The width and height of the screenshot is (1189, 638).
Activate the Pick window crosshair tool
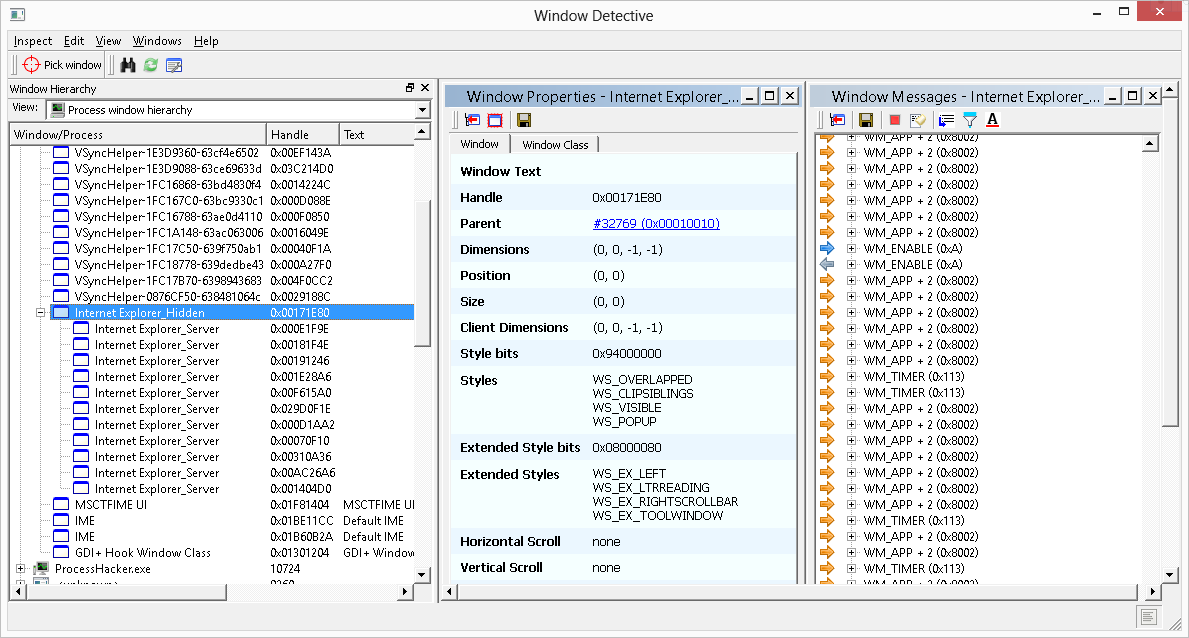62,65
